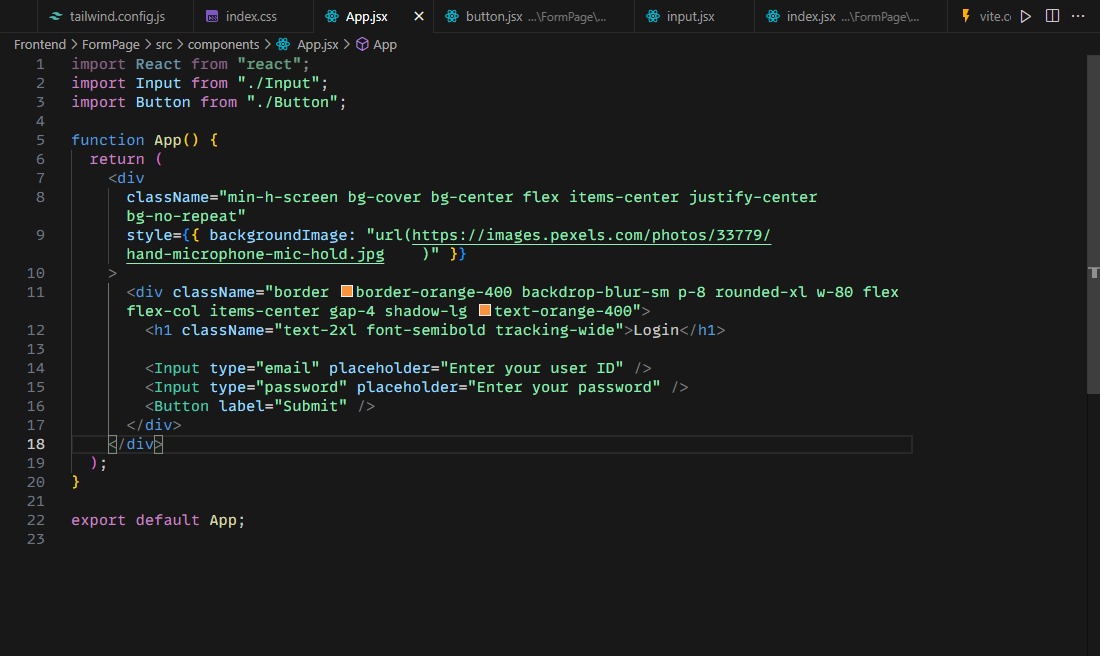The image size is (1100, 656).
Task: Open the border-orange-400 color swatch
Action: click(x=347, y=291)
